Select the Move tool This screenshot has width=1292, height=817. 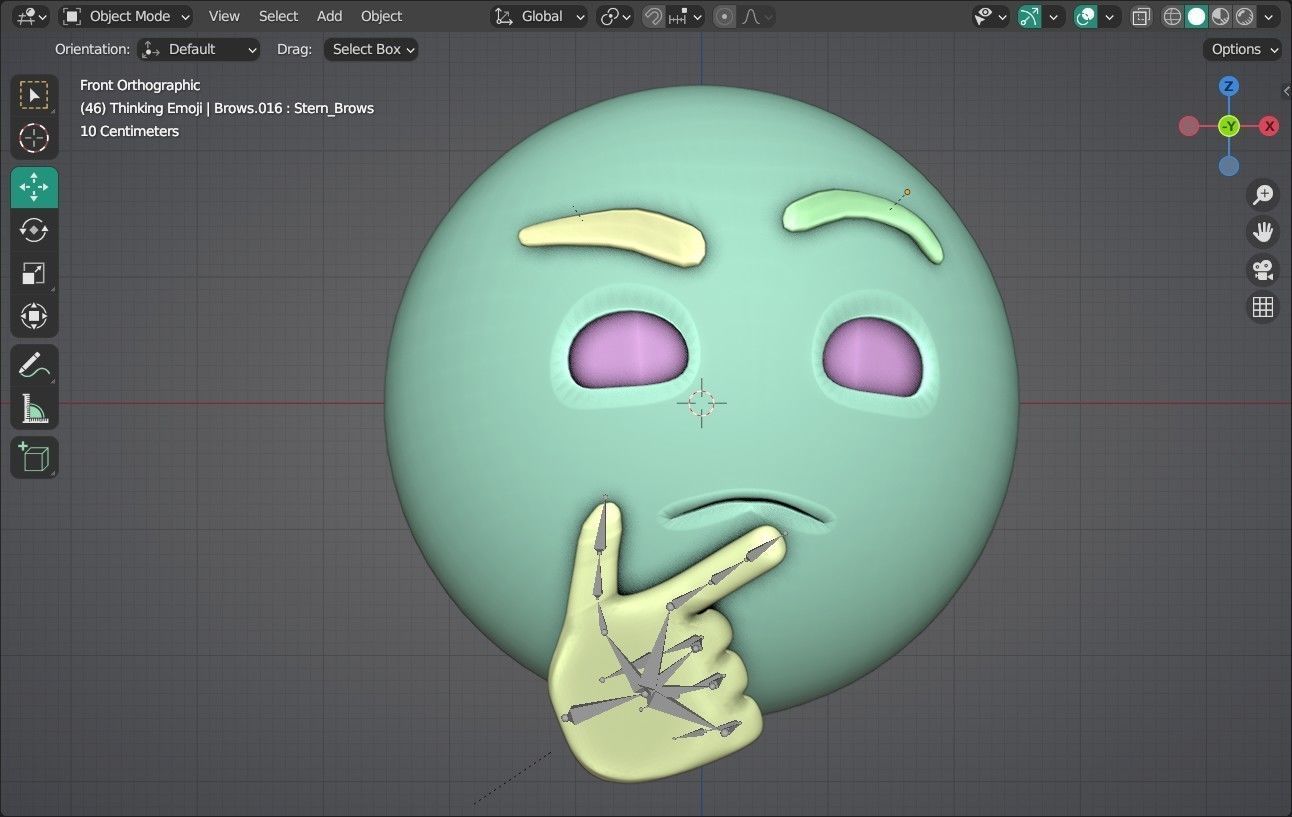(34, 187)
